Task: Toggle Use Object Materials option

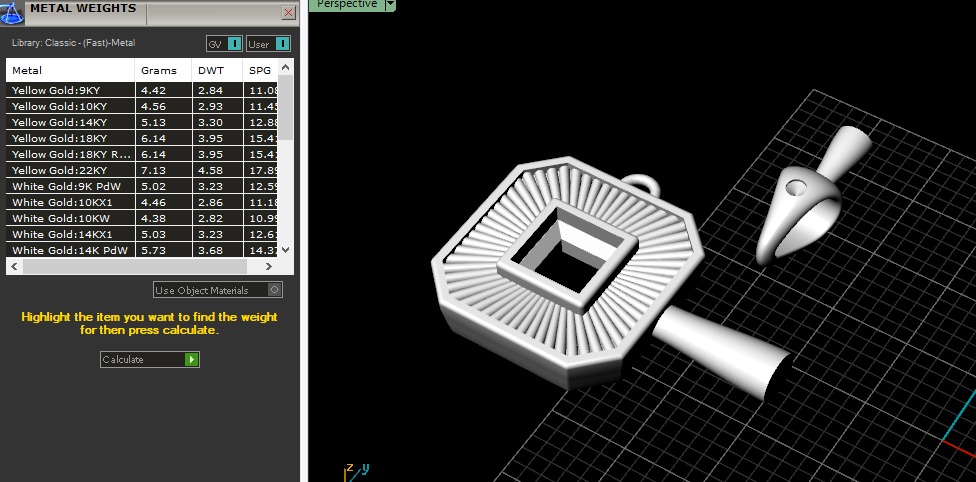Action: (x=218, y=290)
